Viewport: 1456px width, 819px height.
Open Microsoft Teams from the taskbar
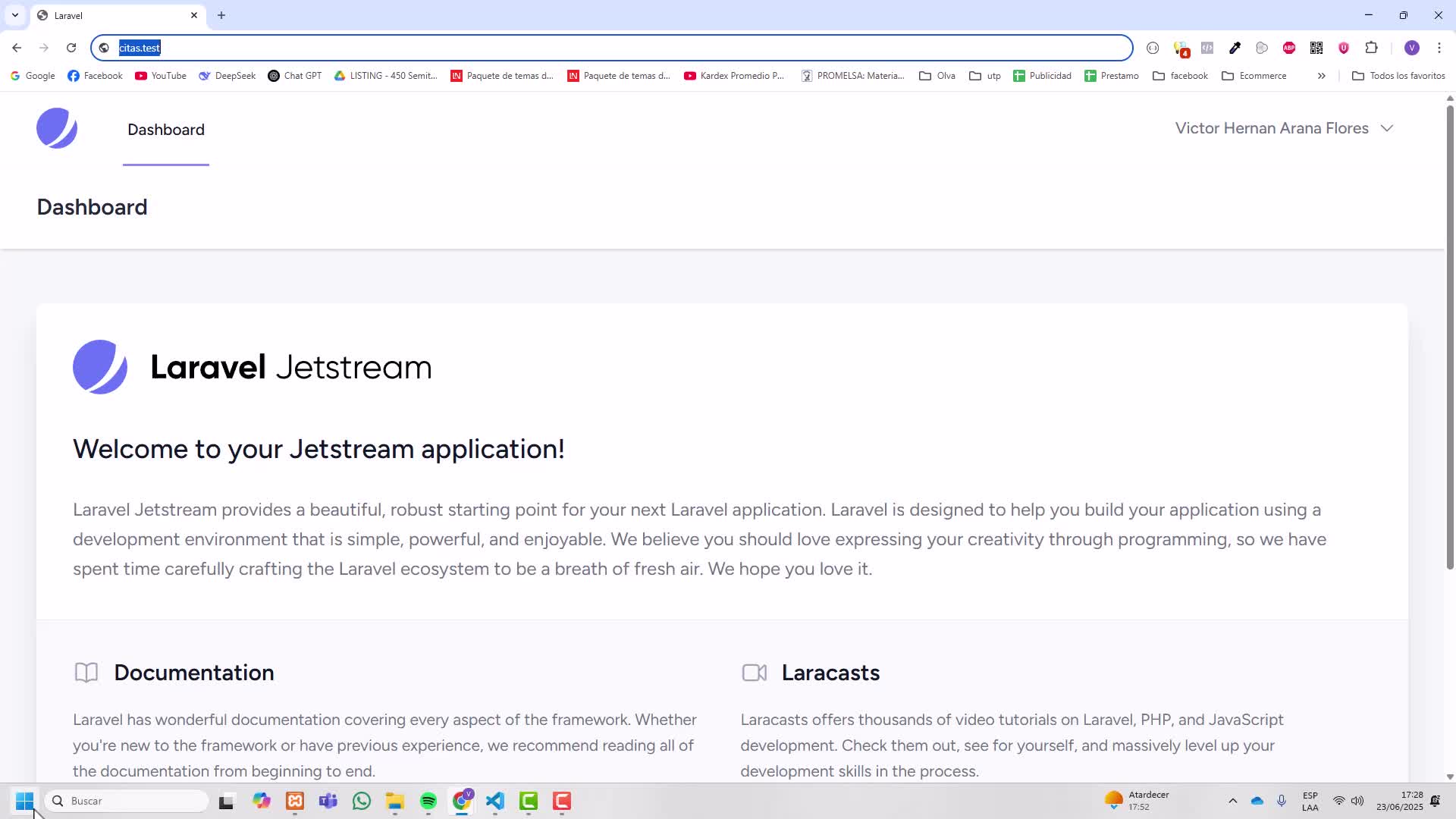(x=328, y=801)
